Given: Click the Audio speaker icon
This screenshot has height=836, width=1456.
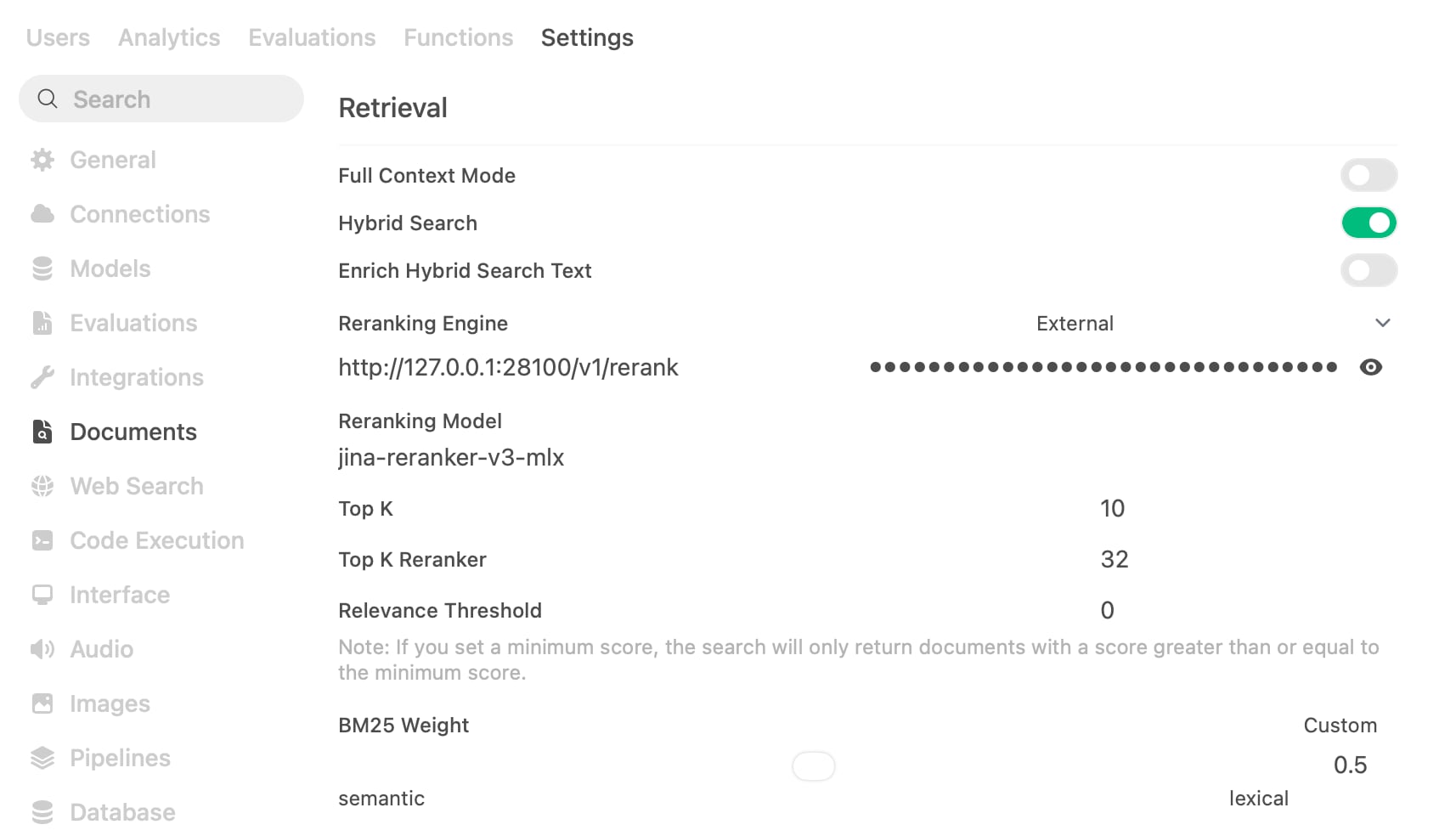Looking at the screenshot, I should 42,649.
